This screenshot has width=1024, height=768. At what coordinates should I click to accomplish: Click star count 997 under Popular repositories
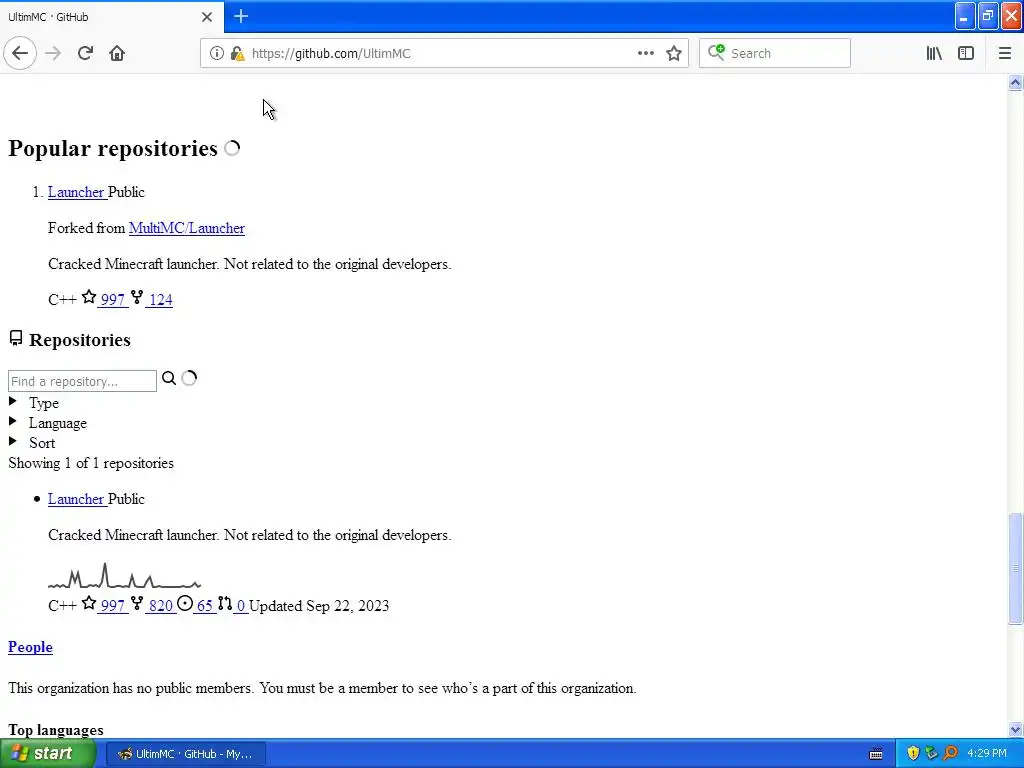(112, 299)
